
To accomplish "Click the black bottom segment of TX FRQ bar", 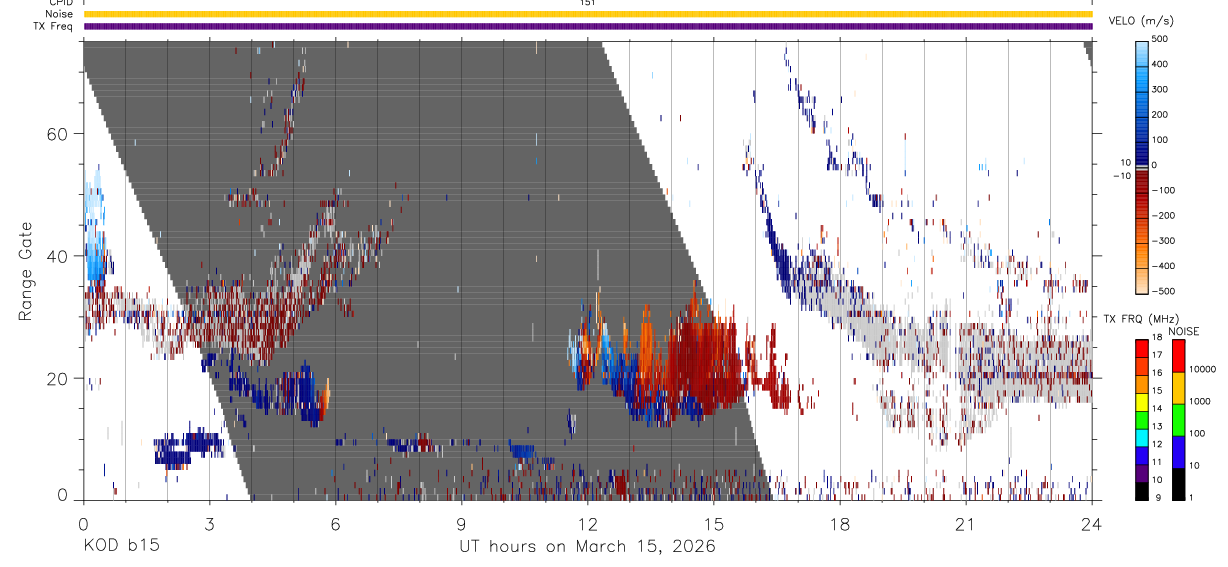I will (1142, 491).
